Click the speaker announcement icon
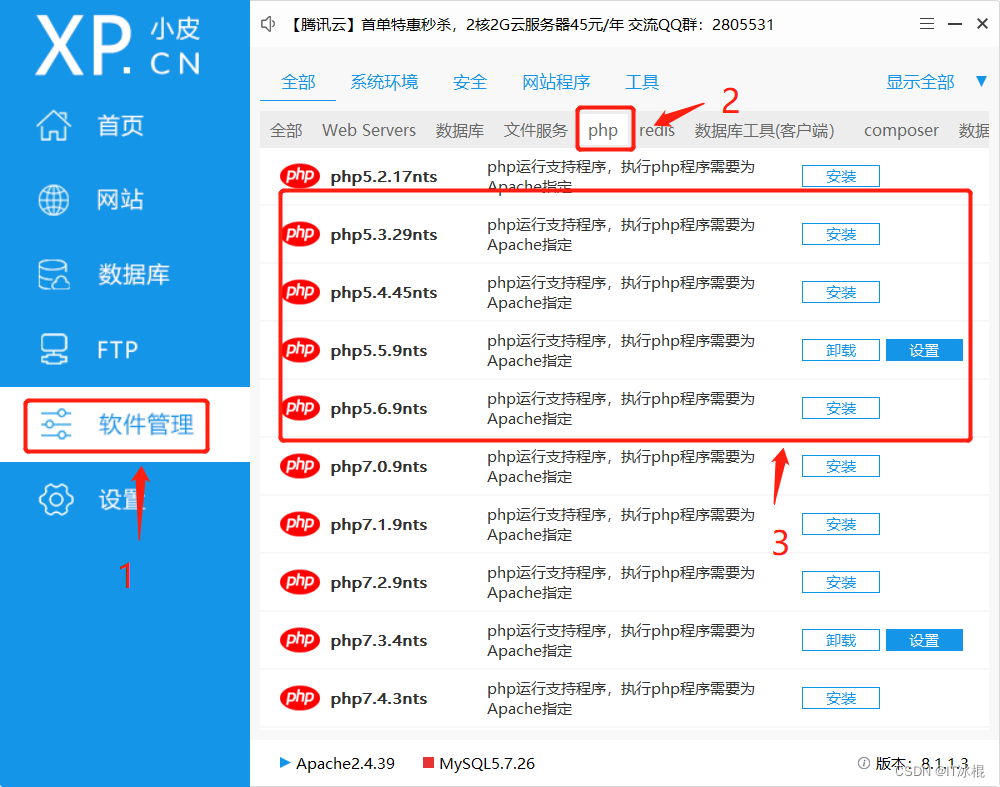 pos(268,24)
